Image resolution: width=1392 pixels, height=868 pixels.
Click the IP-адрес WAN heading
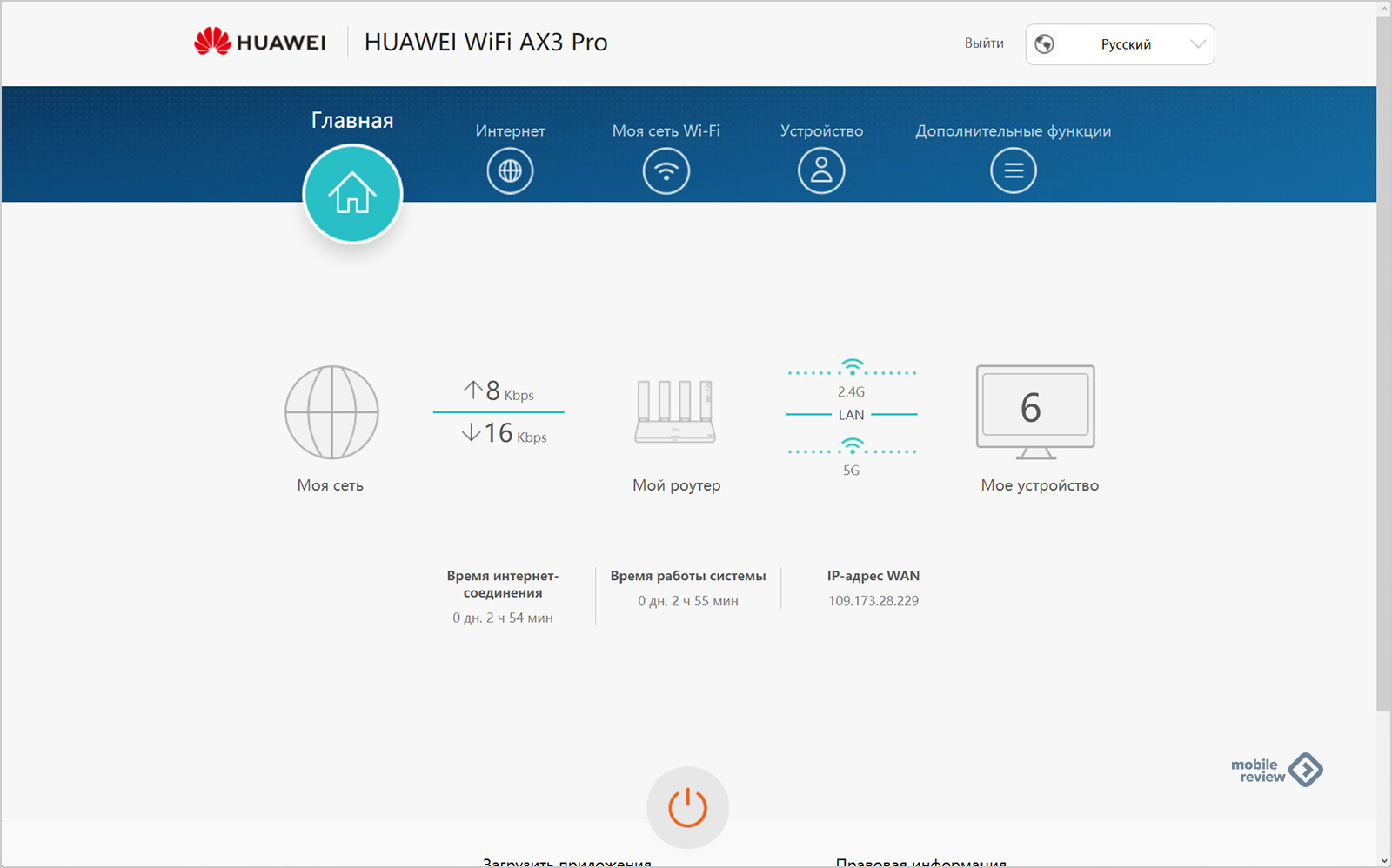point(873,576)
